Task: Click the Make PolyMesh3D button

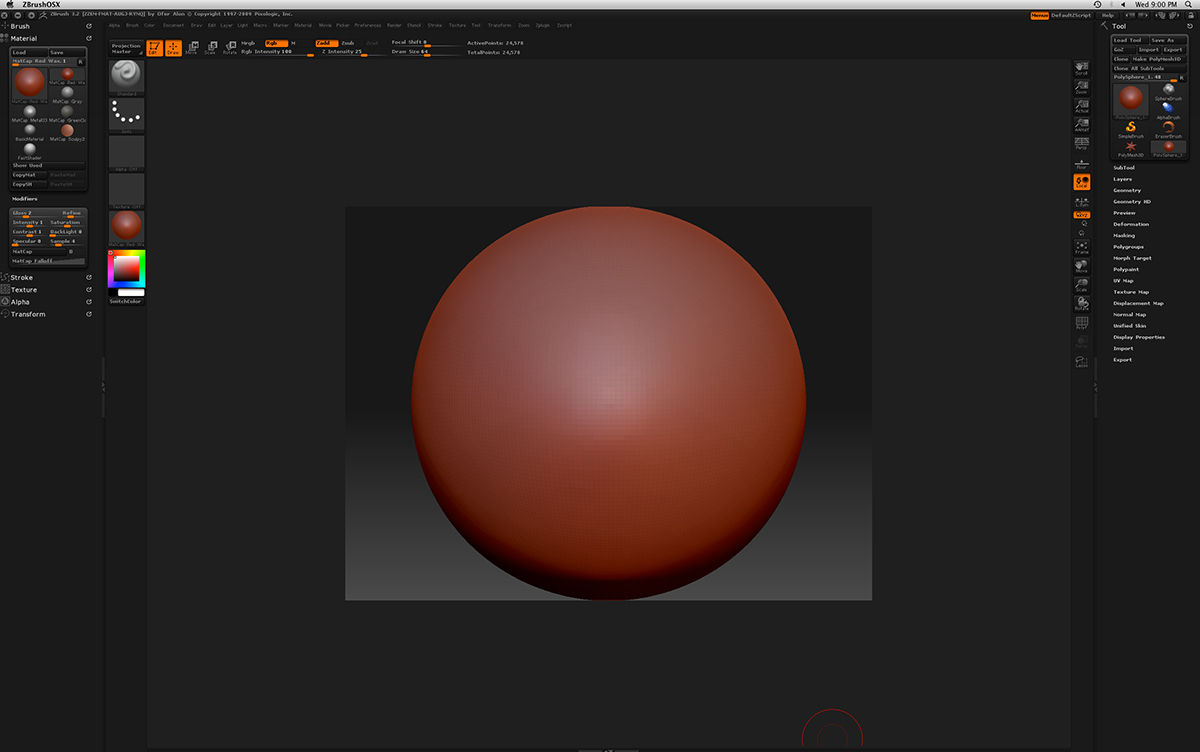Action: pos(1157,59)
